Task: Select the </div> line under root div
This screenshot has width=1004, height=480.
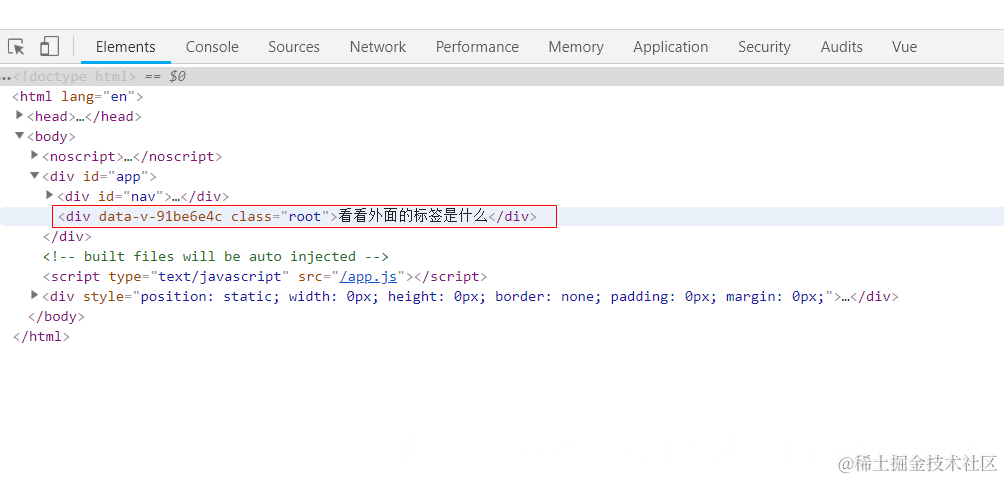Action: [67, 236]
